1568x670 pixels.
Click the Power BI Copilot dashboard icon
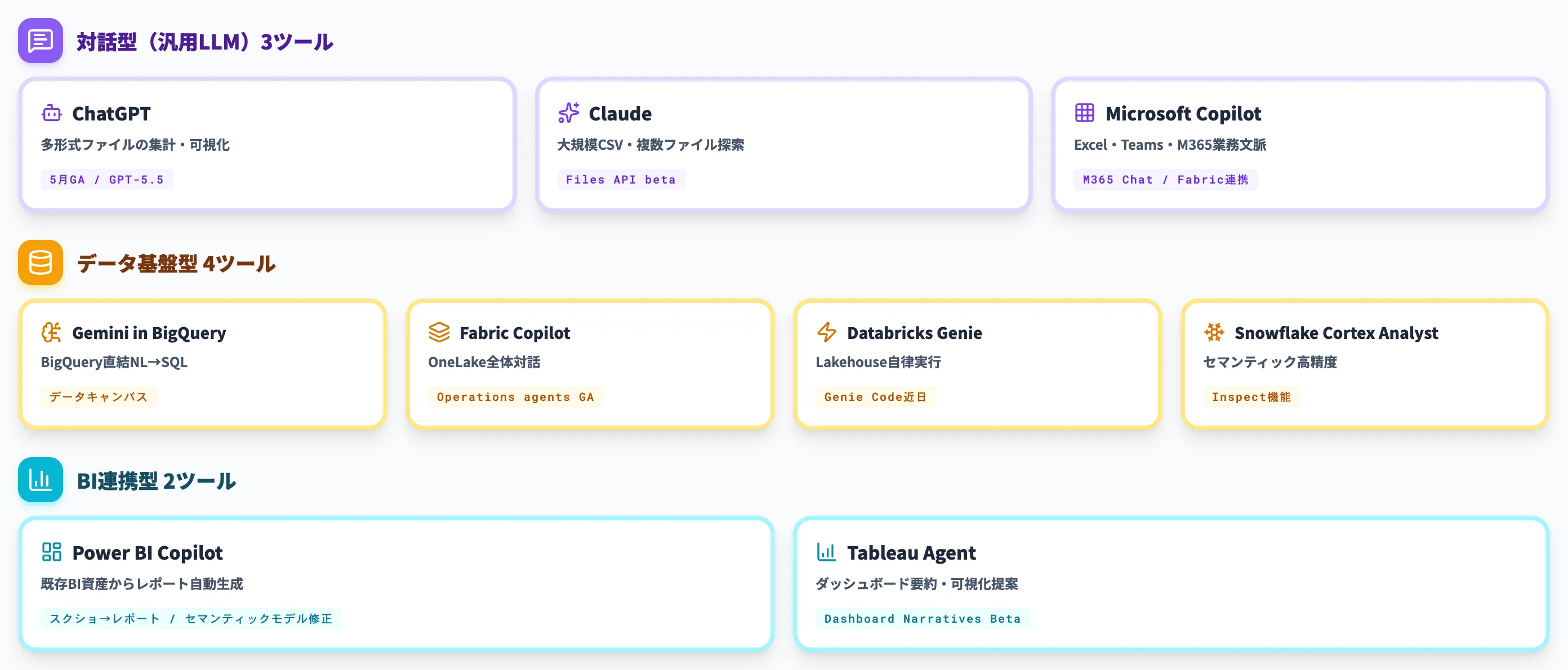pos(52,552)
